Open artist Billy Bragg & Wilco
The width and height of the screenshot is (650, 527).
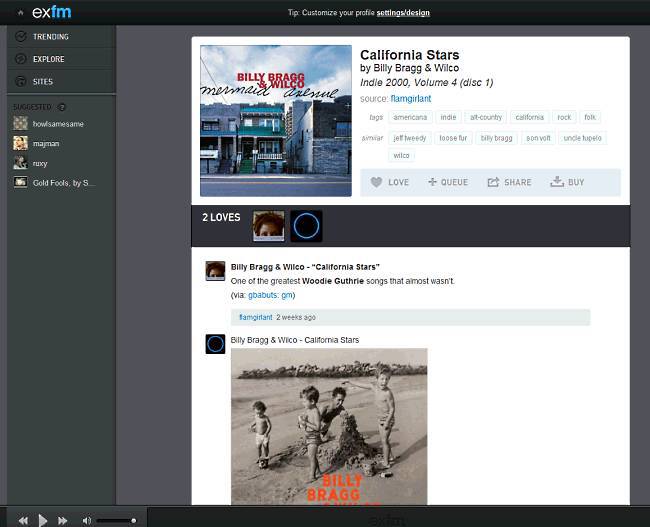[x=416, y=68]
